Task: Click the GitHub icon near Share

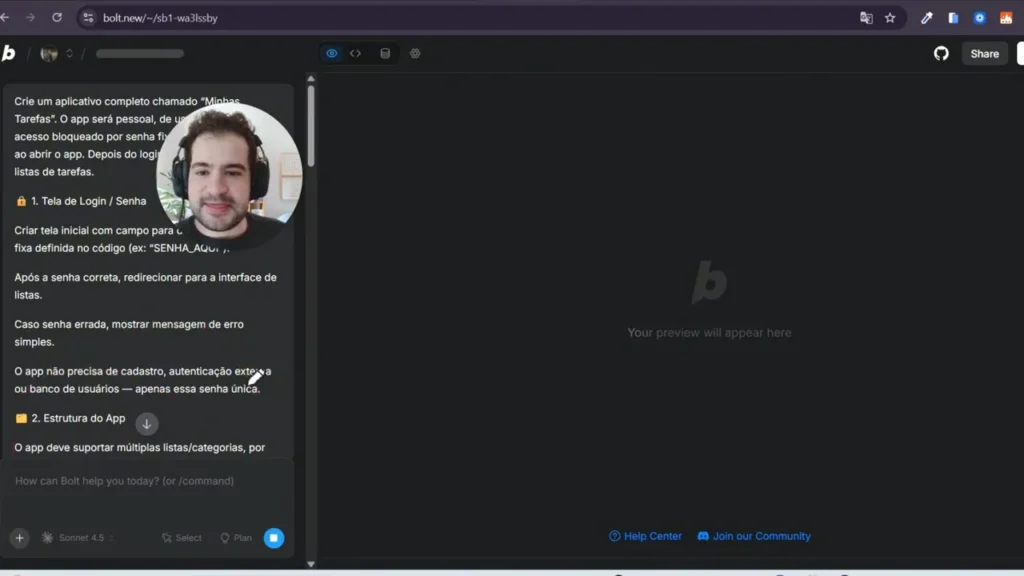Action: point(941,53)
